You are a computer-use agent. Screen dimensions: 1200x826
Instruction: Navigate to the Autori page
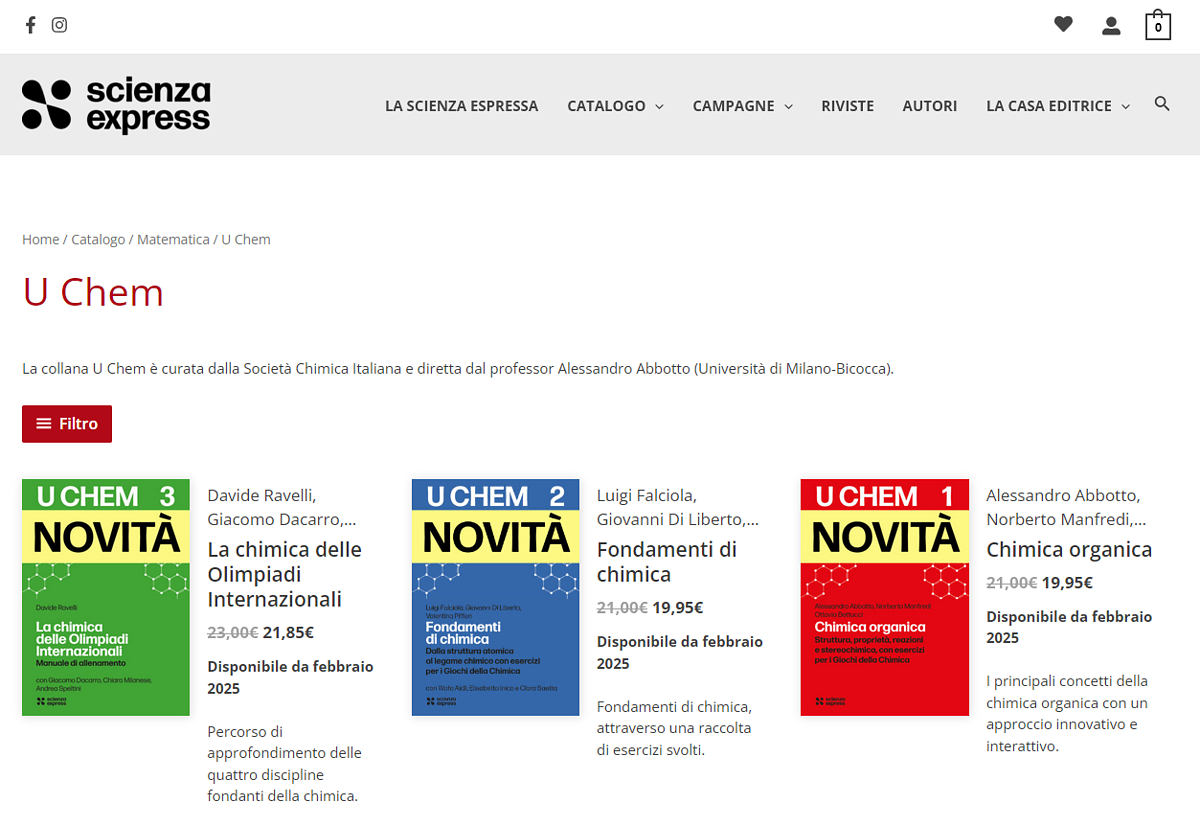[x=929, y=106]
